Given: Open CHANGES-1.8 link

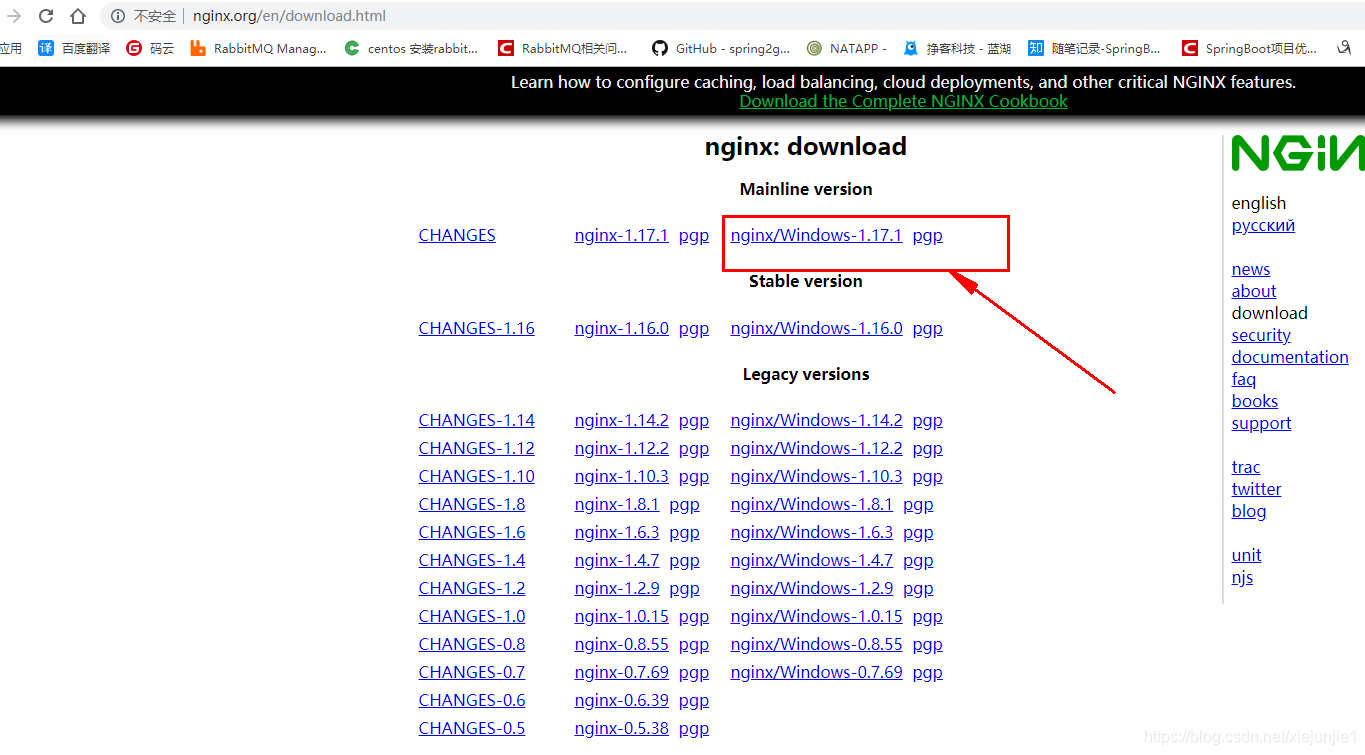Looking at the screenshot, I should point(471,504).
